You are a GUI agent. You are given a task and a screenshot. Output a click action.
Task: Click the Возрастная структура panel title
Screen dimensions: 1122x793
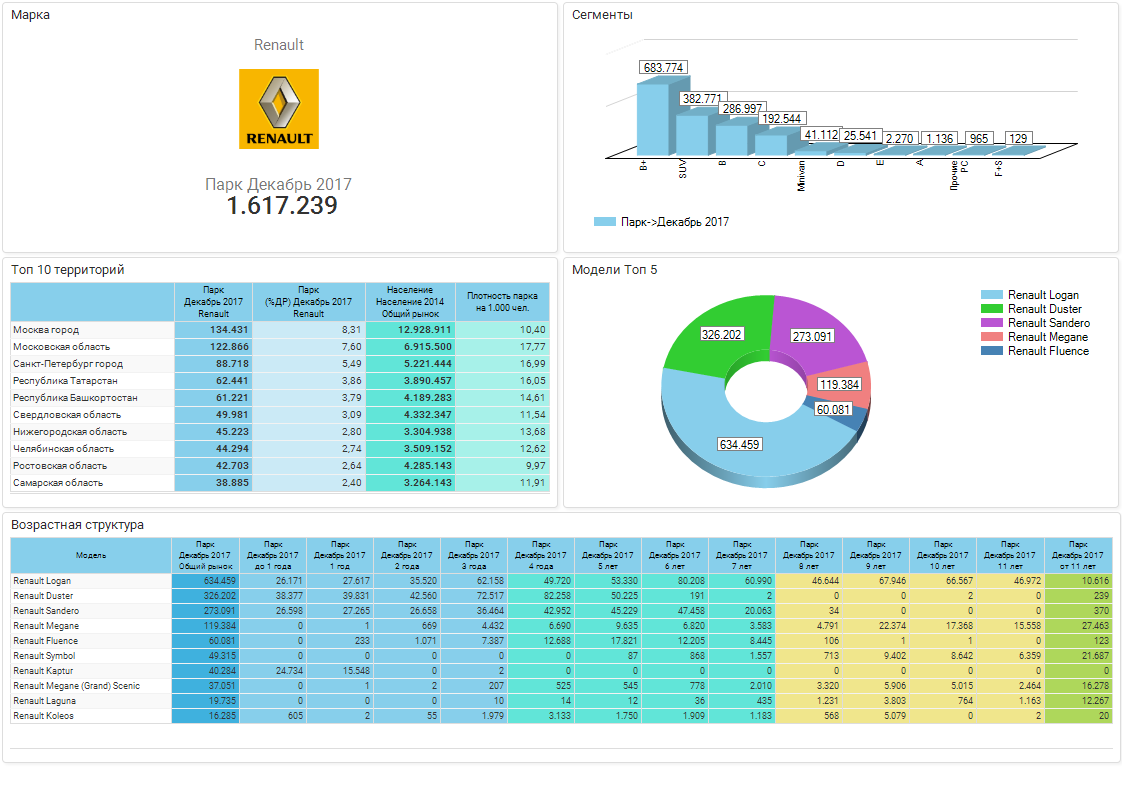77,525
